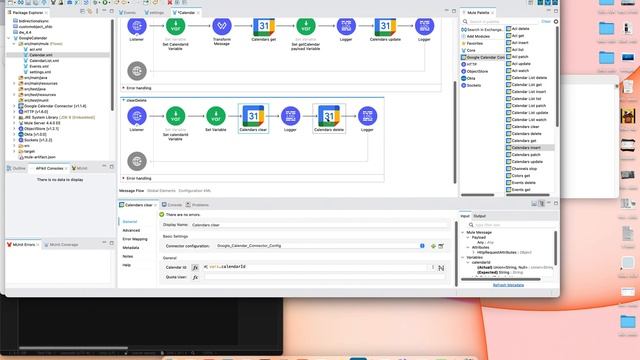Click the Display Name input field
The image size is (640, 360).
pyautogui.click(x=319, y=225)
